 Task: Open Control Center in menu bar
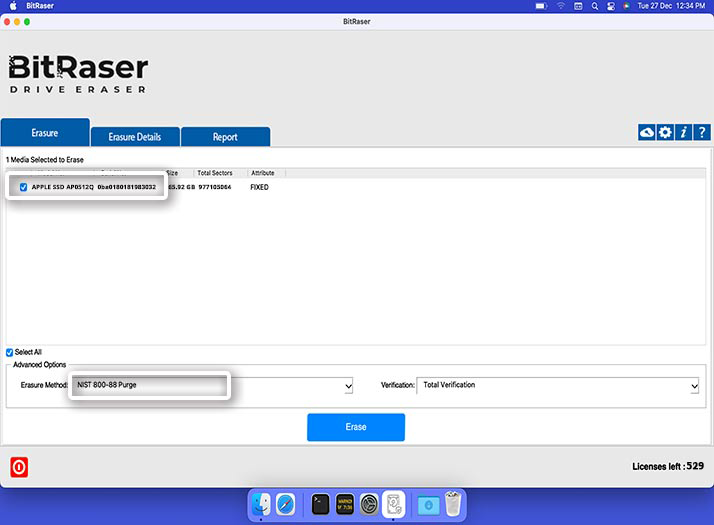point(611,6)
